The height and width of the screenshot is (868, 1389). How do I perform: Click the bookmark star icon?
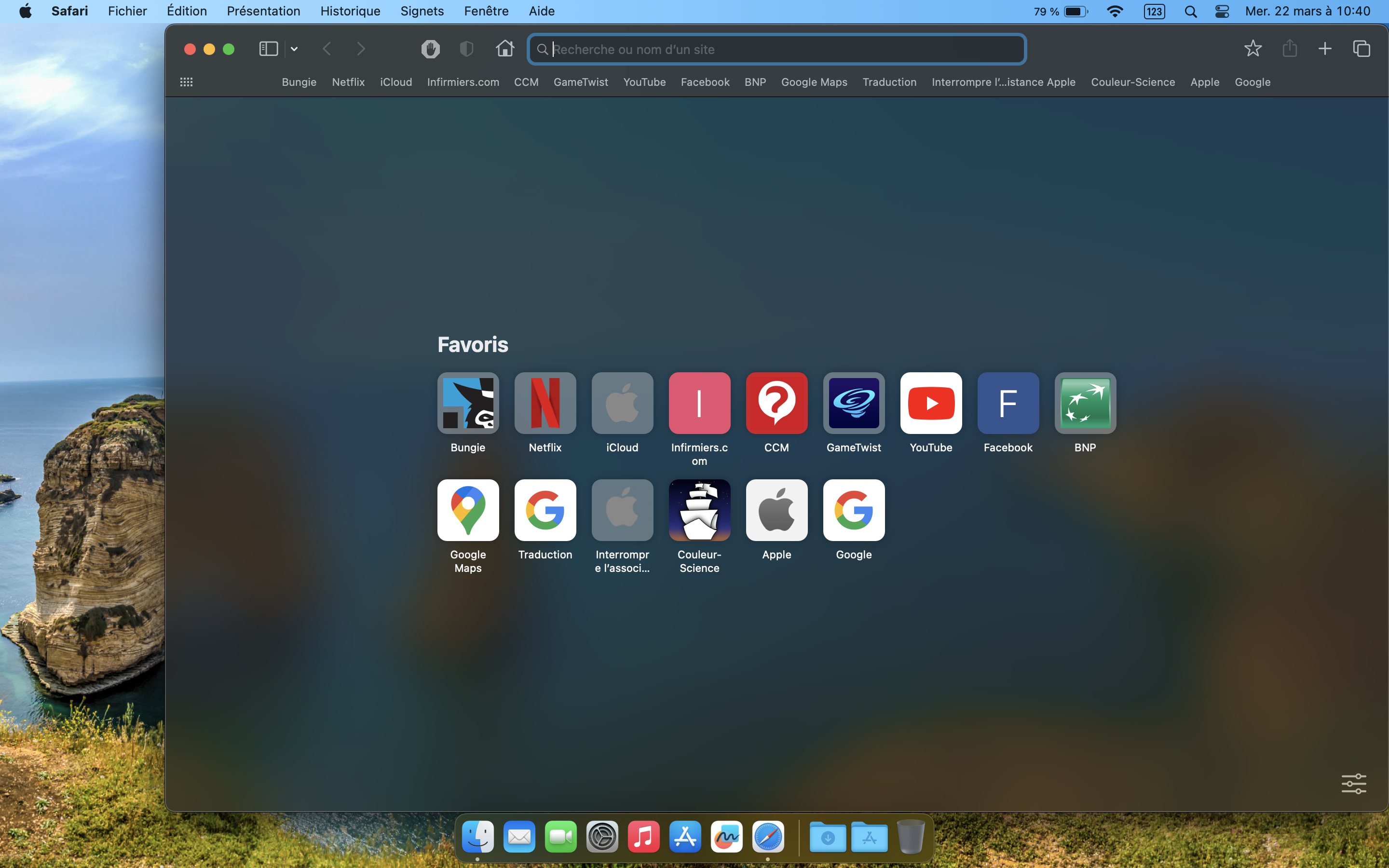coord(1253,49)
